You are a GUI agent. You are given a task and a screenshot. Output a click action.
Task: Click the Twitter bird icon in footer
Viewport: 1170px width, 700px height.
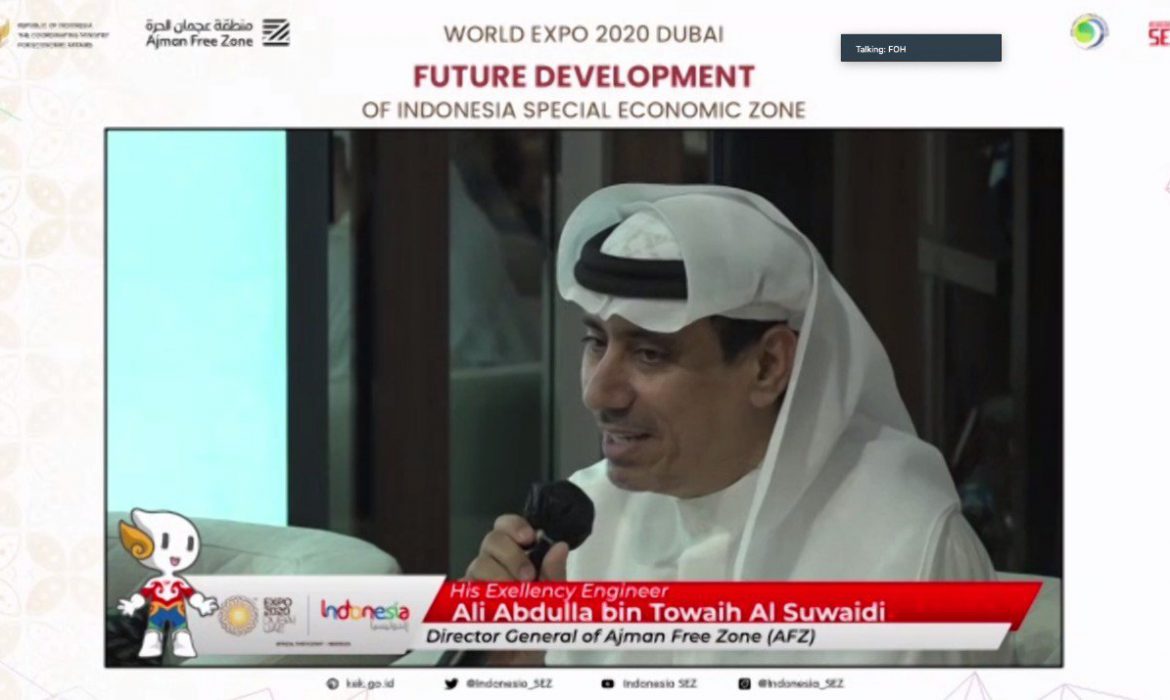pos(451,684)
